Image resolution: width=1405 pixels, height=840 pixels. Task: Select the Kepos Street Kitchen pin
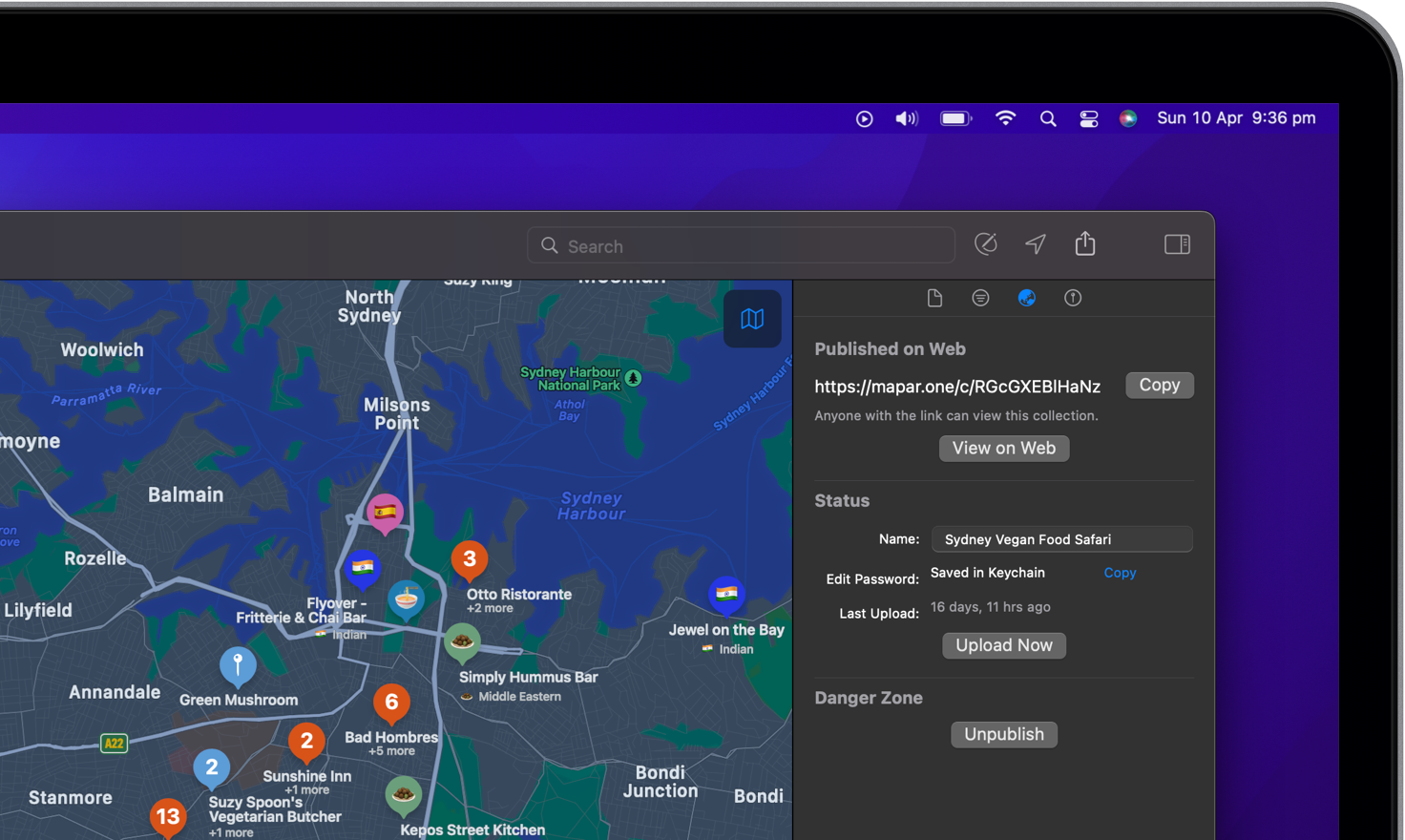pyautogui.click(x=403, y=795)
